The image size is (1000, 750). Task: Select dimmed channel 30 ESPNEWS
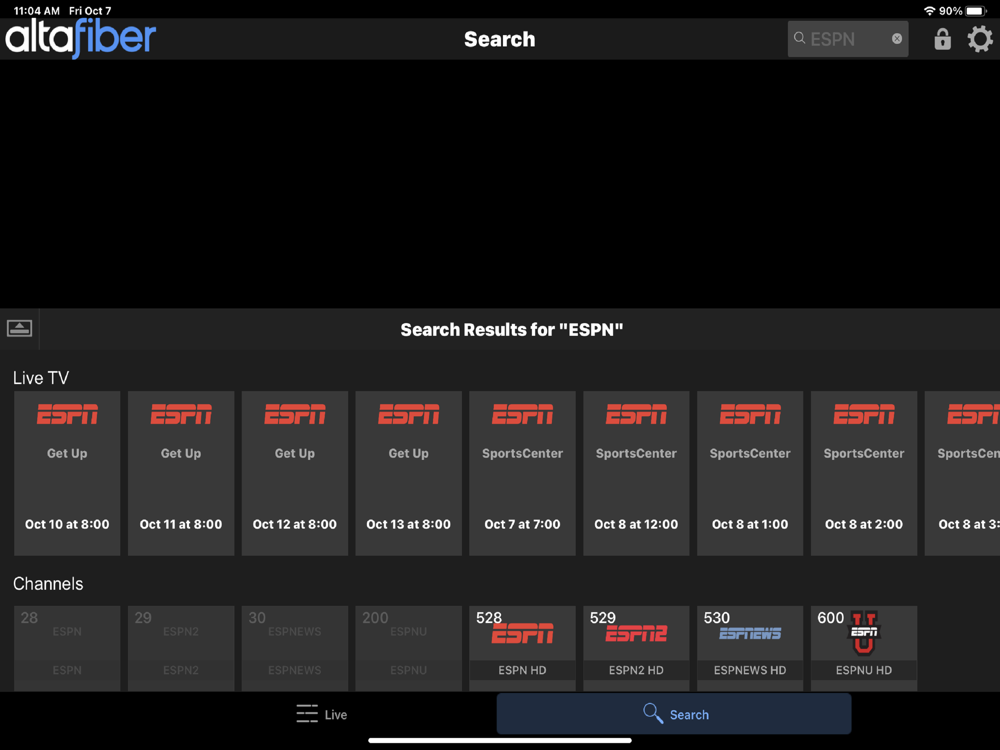tap(295, 648)
